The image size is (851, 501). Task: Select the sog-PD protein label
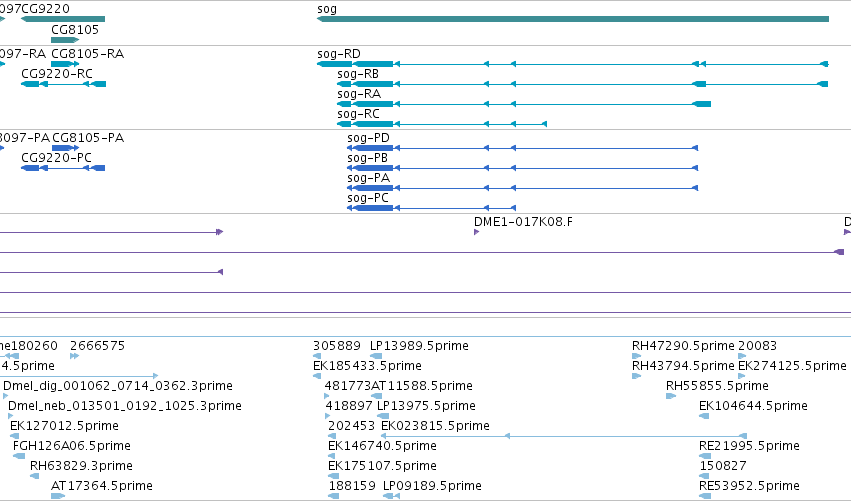pyautogui.click(x=369, y=138)
